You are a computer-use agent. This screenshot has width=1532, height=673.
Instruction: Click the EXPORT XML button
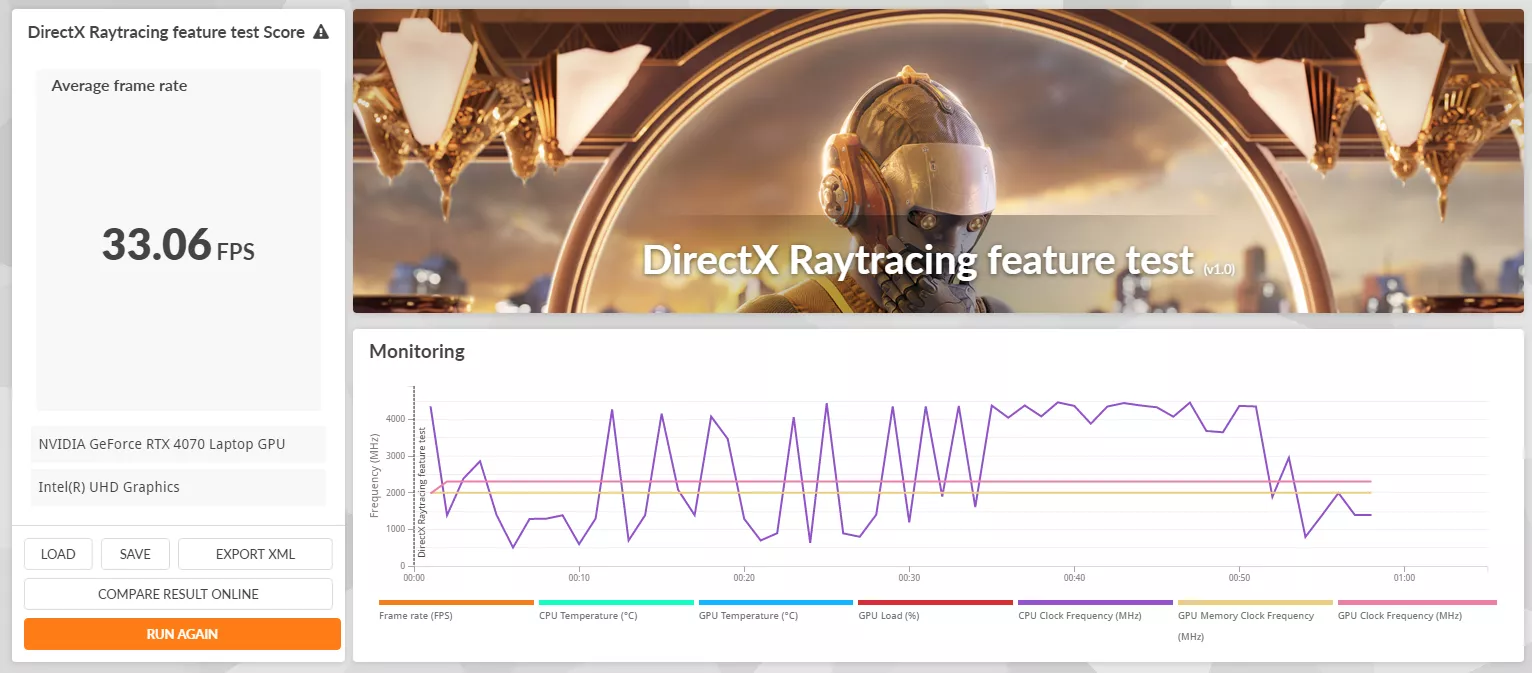pos(255,554)
